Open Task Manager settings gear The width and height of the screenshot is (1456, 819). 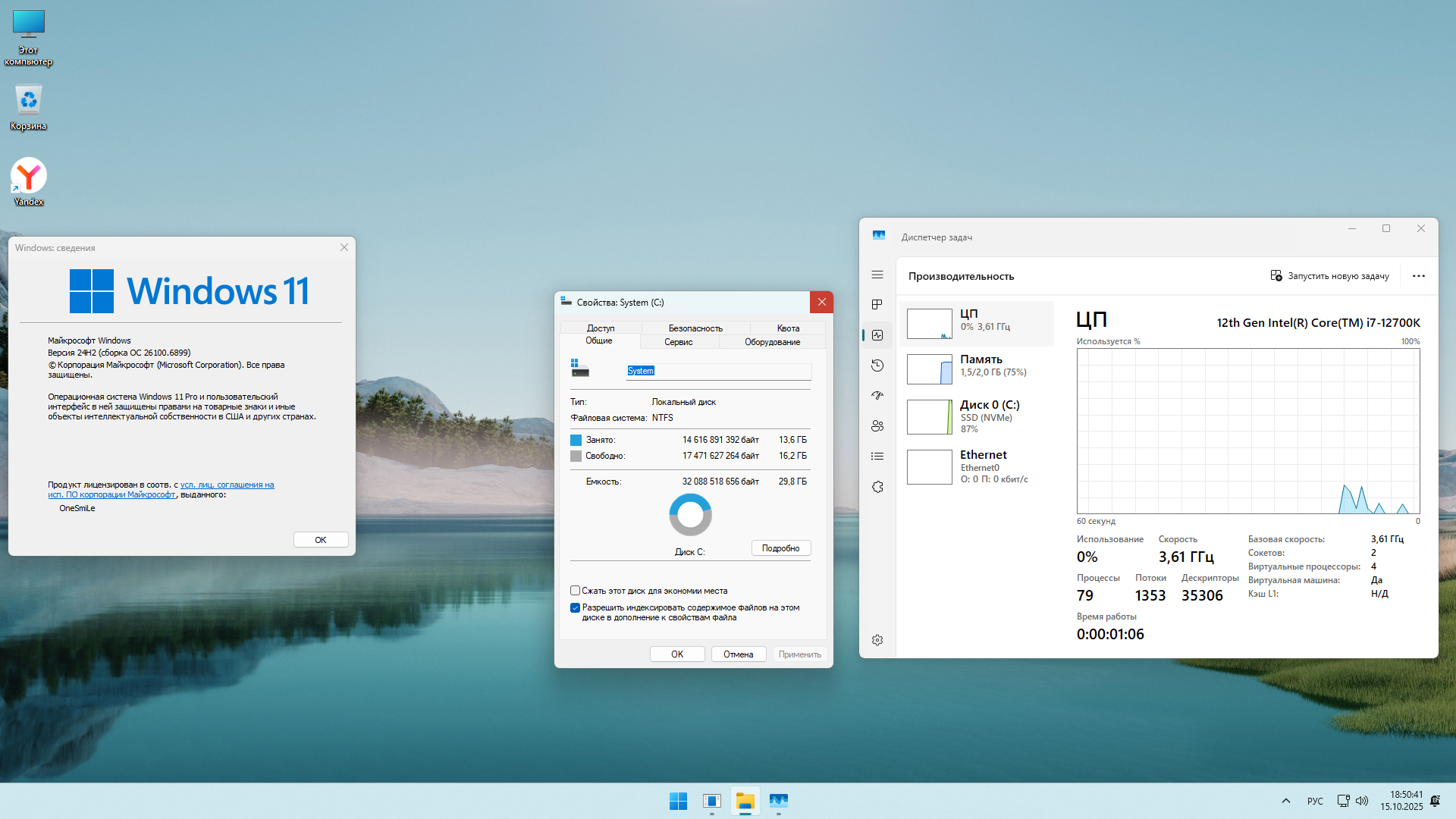pos(877,639)
